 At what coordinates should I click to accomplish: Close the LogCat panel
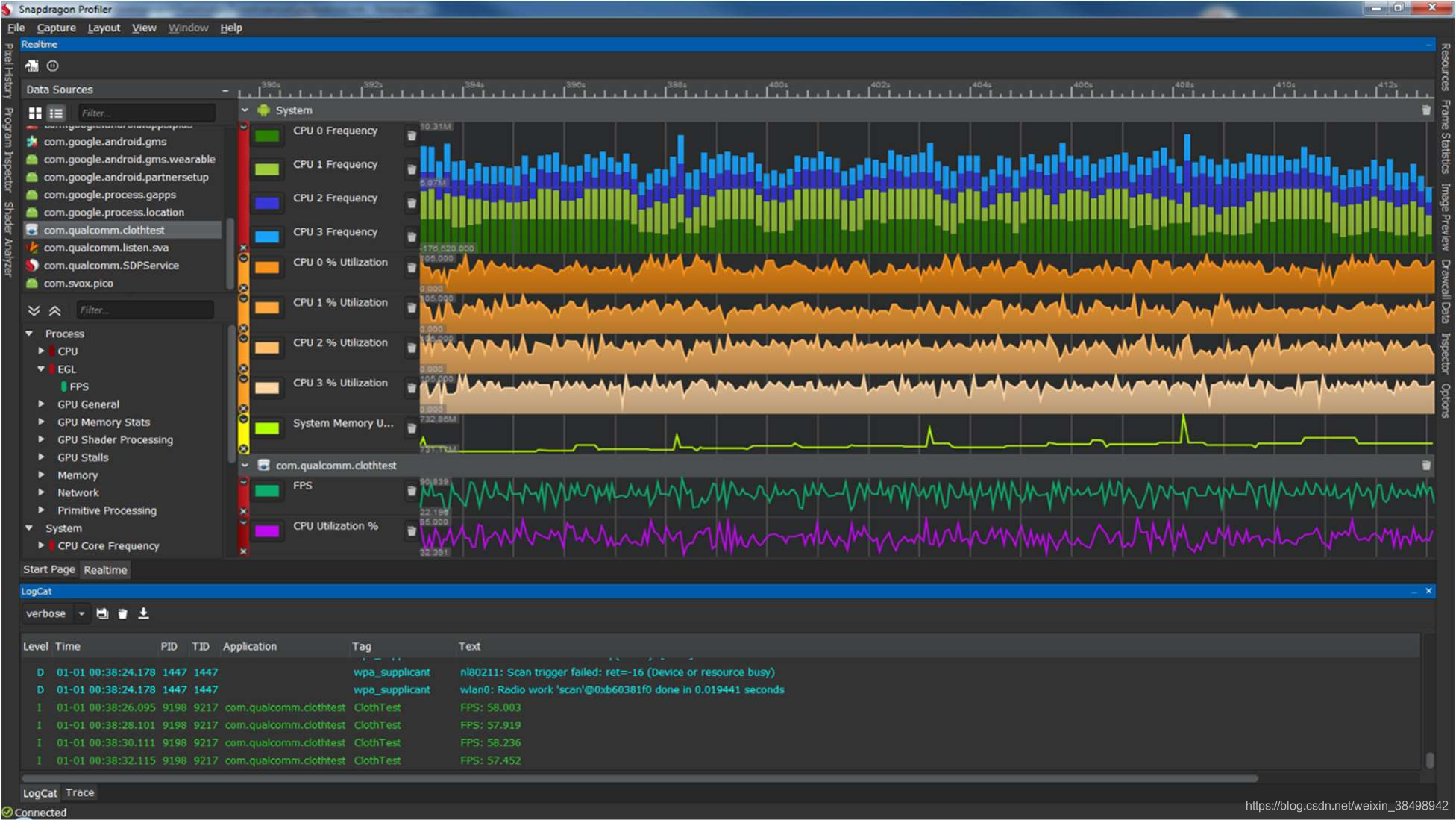pyautogui.click(x=1428, y=591)
